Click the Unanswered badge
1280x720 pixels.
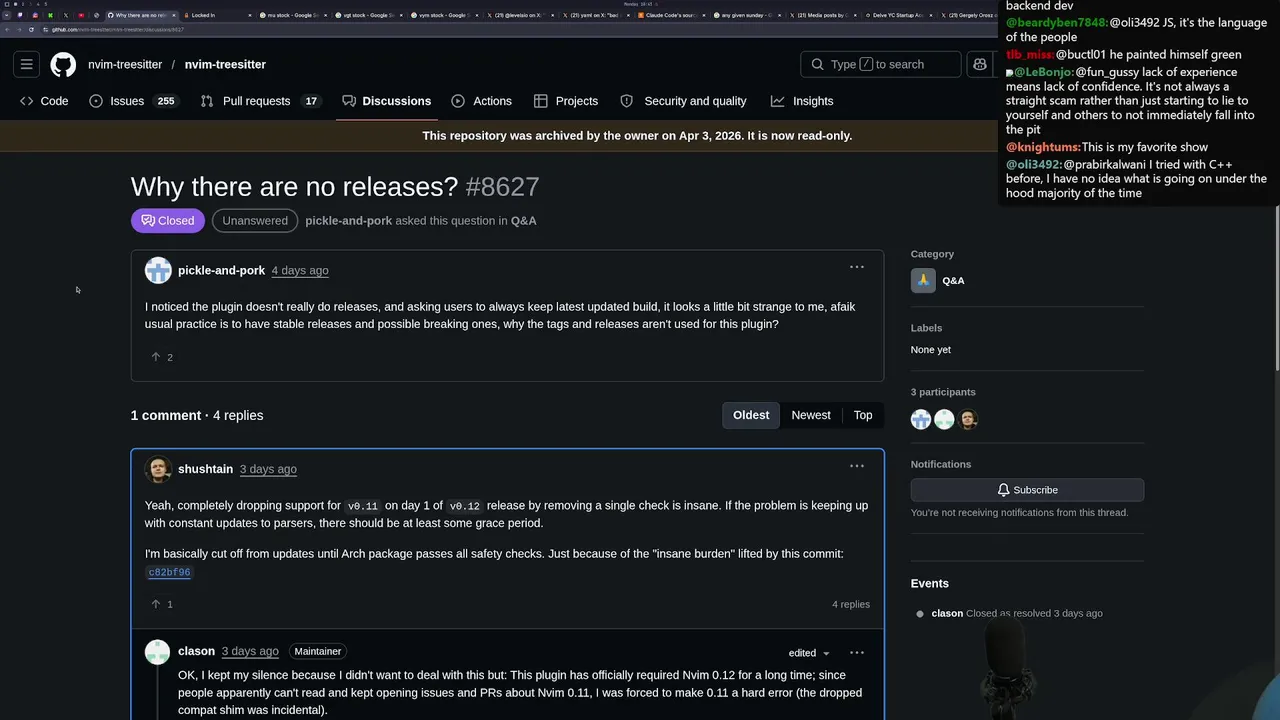[x=255, y=221]
